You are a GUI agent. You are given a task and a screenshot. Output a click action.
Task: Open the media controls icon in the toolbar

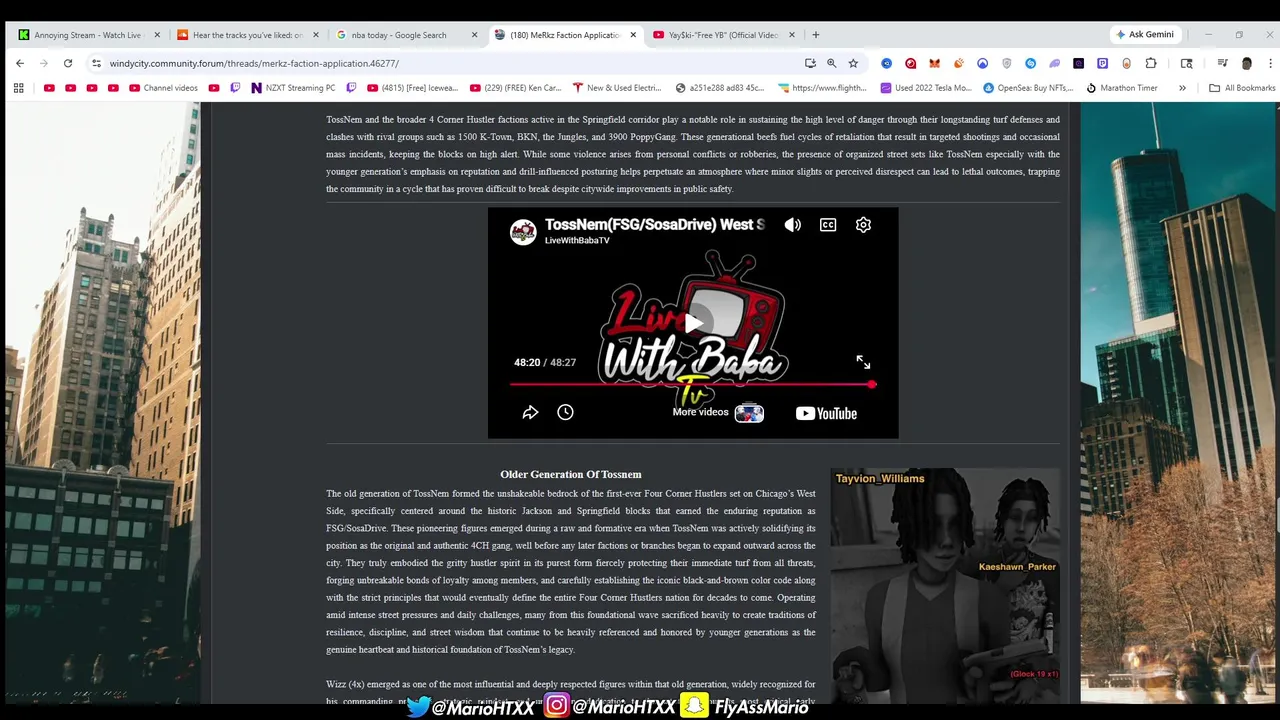[x=1222, y=63]
